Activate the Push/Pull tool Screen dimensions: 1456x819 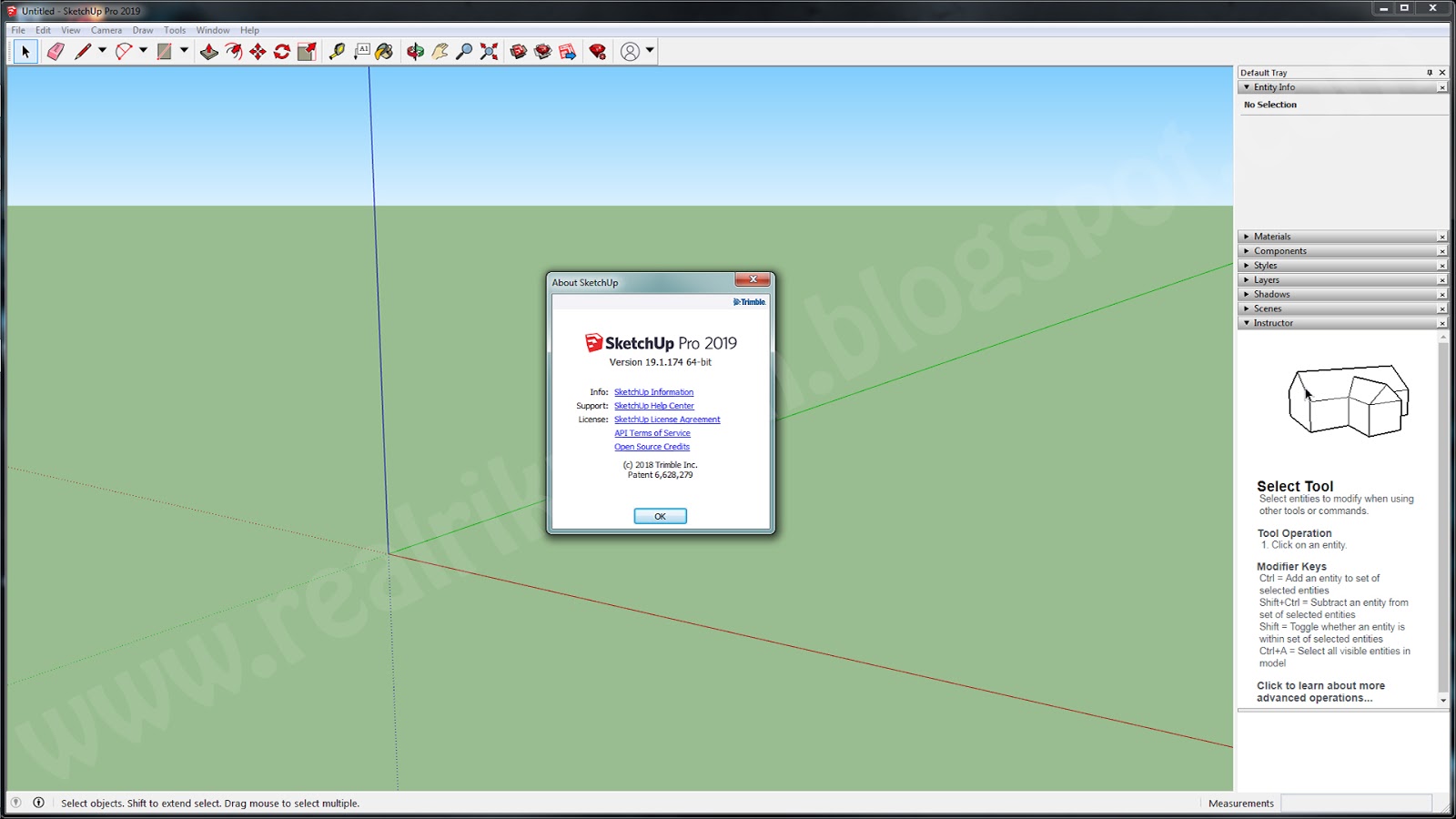[209, 53]
